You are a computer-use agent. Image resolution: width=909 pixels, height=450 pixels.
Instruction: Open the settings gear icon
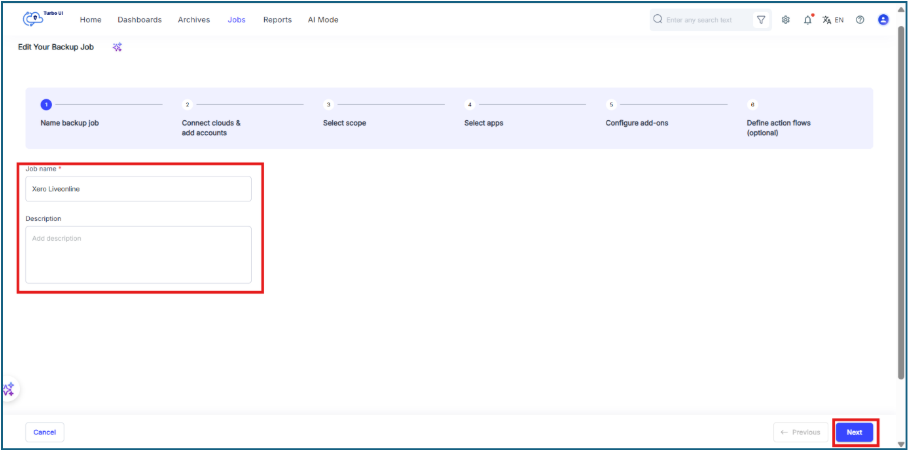tap(786, 20)
